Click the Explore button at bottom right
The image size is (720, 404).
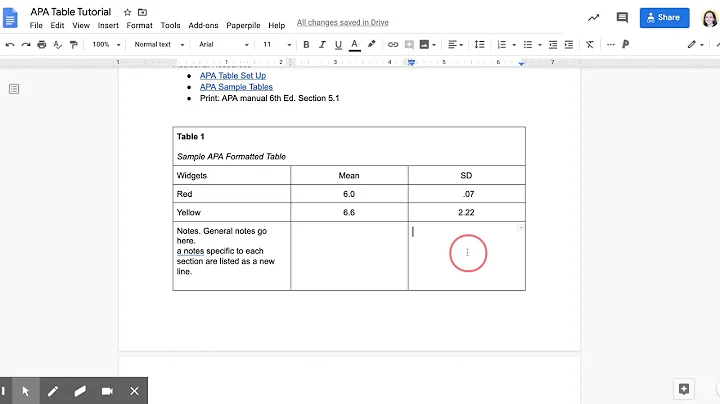pos(684,389)
